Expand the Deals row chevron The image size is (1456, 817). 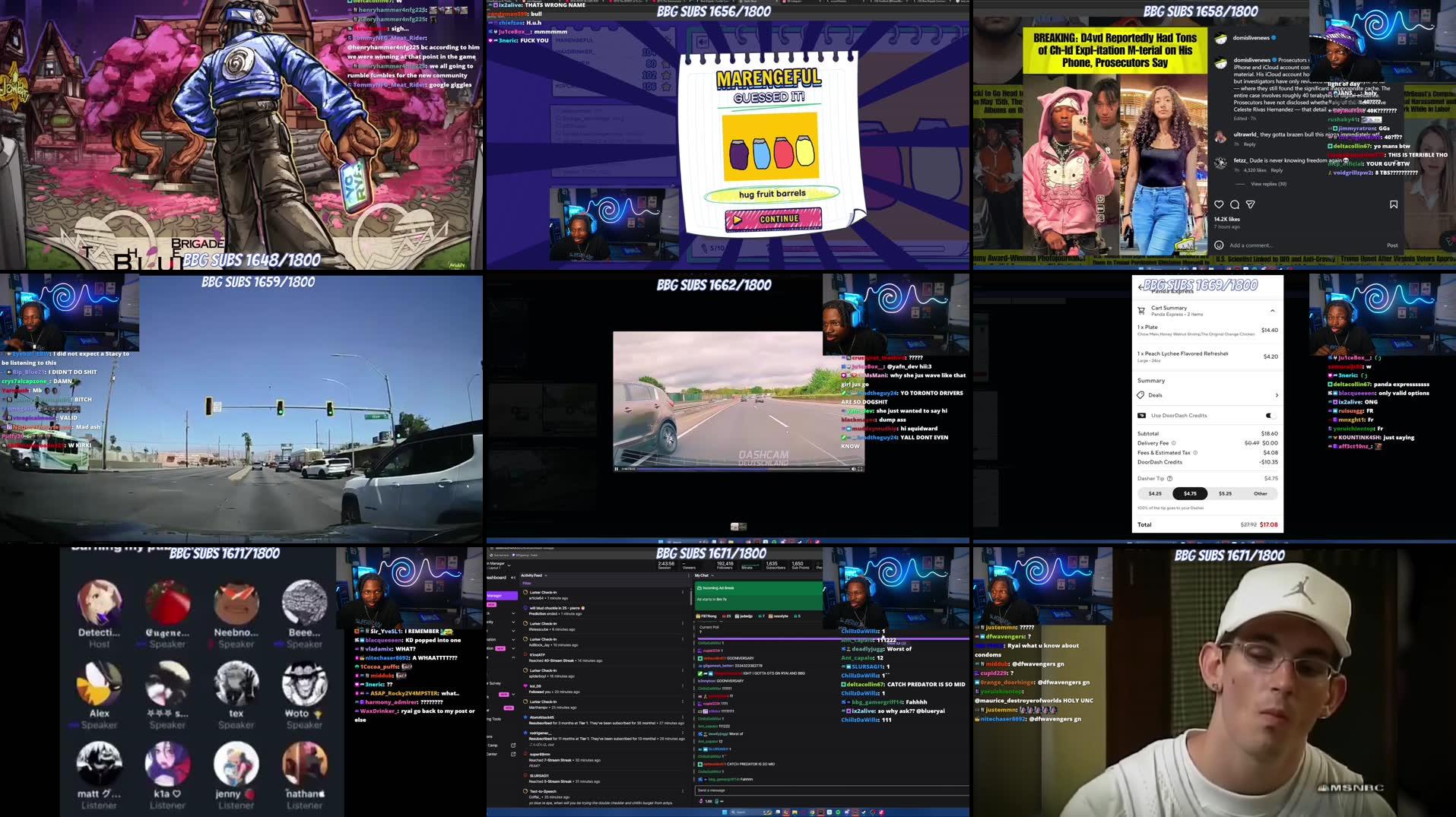(1277, 395)
